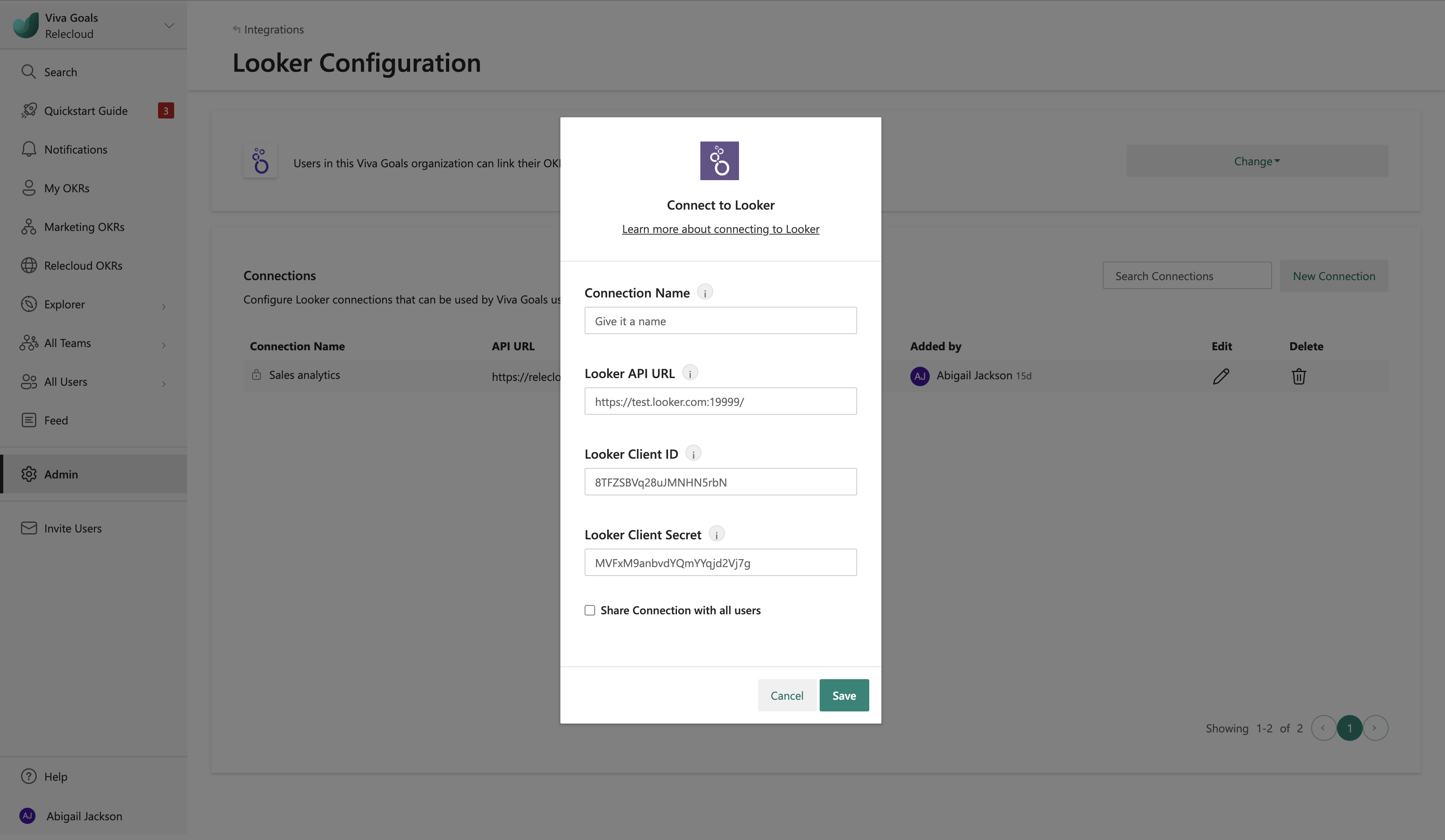Expand the Explorer submenu arrow

click(164, 306)
